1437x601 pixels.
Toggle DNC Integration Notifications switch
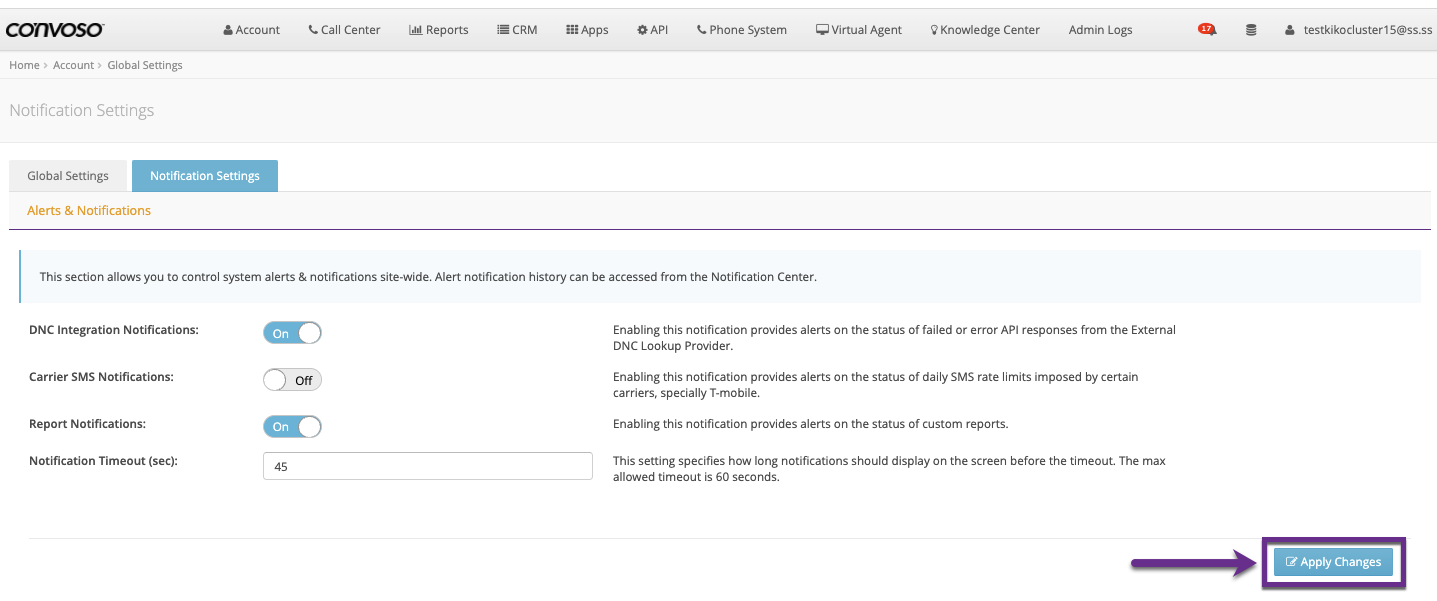pyautogui.click(x=292, y=333)
